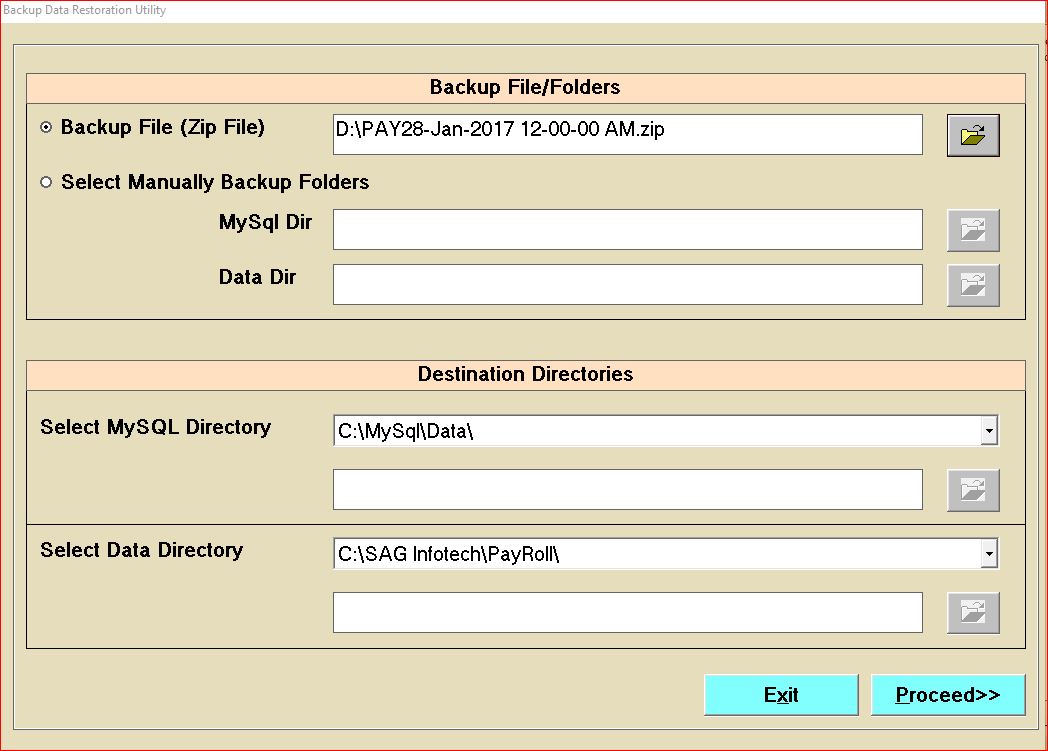This screenshot has height=751, width=1048.
Task: Expand the Select Data Directory dropdown arrow
Action: pos(988,554)
